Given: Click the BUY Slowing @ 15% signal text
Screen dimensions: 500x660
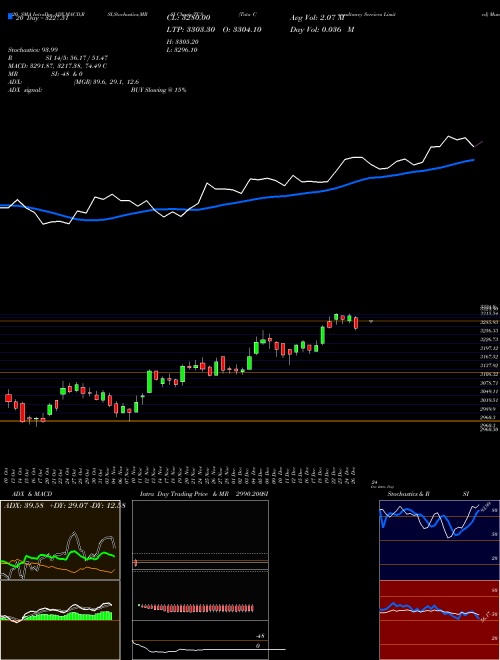Looking at the screenshot, I should tap(158, 90).
